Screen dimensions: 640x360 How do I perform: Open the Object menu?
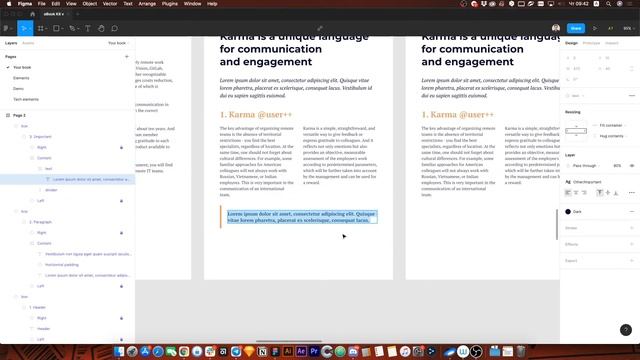[x=90, y=4]
